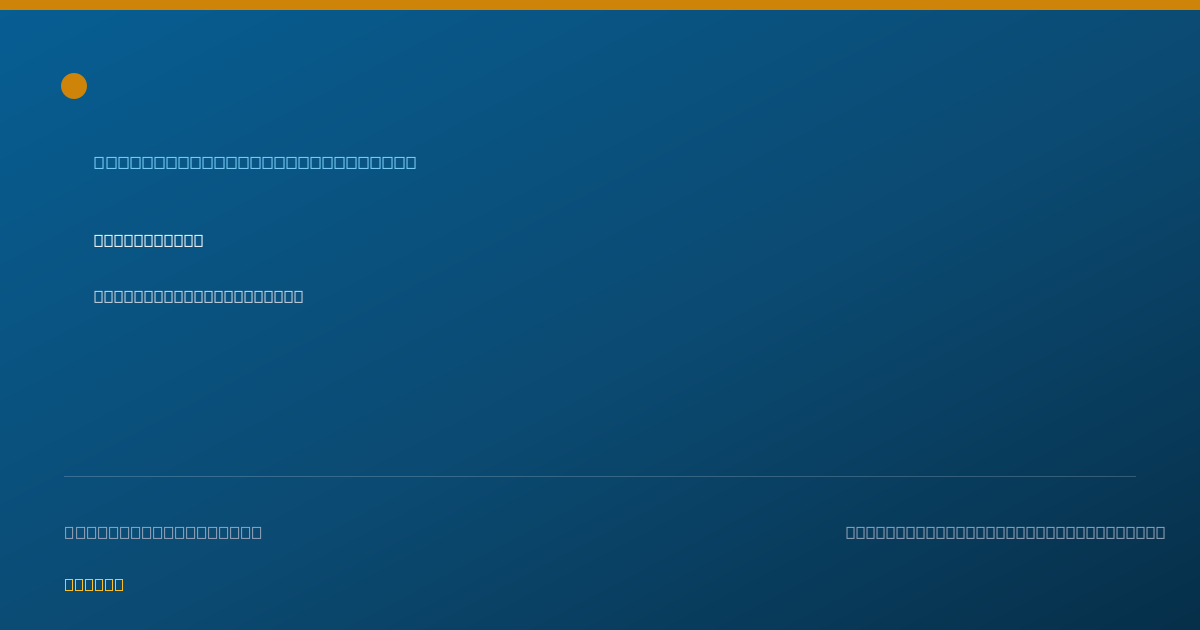Open the gray footer text on left
The height and width of the screenshot is (630, 1200).
tap(163, 532)
